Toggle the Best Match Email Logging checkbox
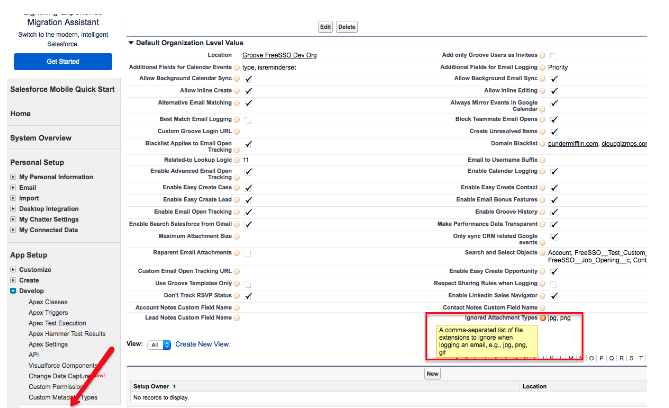Viewport: 669px width, 408px height. pos(248,120)
